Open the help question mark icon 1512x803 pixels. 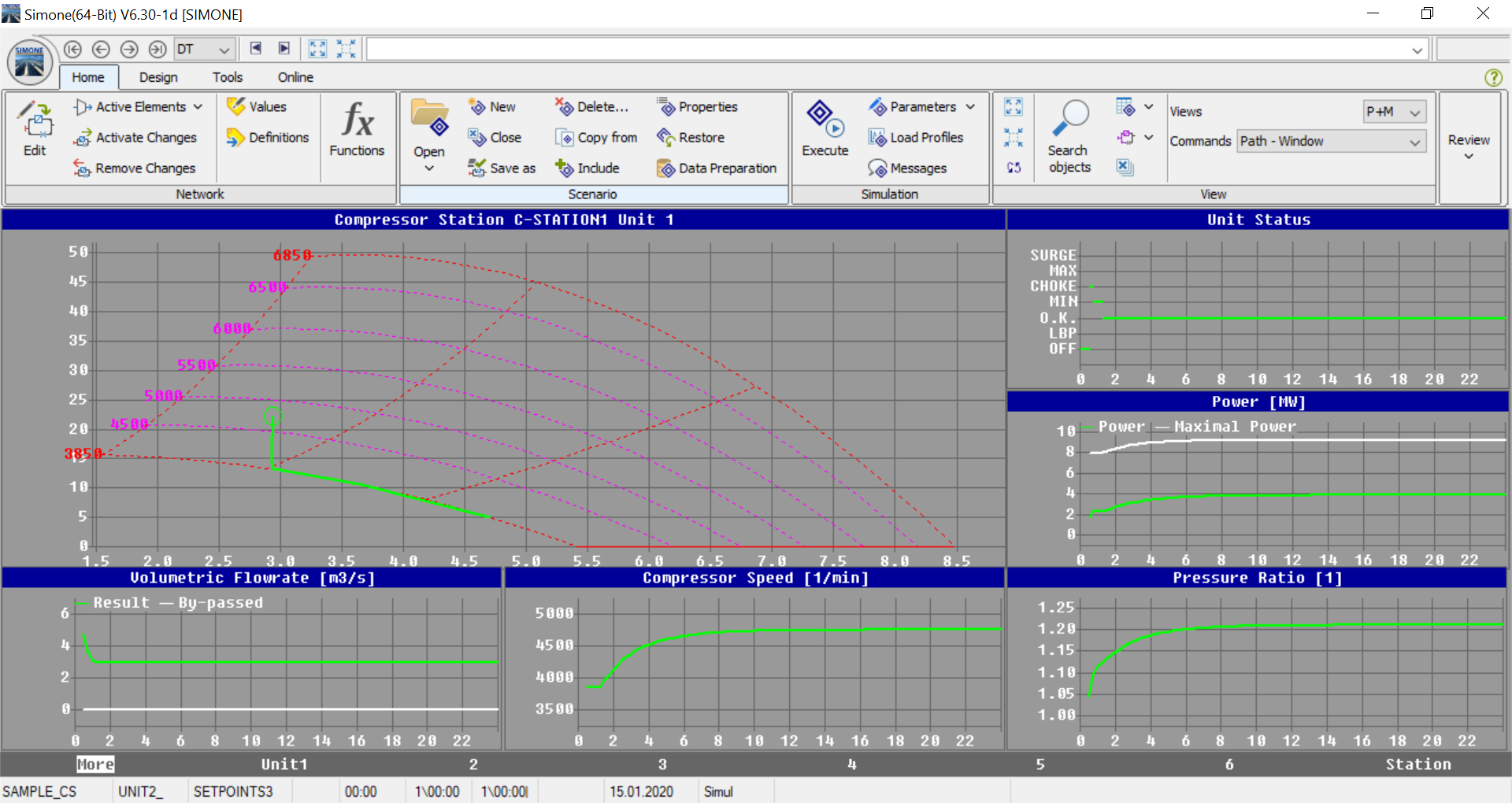point(1493,77)
